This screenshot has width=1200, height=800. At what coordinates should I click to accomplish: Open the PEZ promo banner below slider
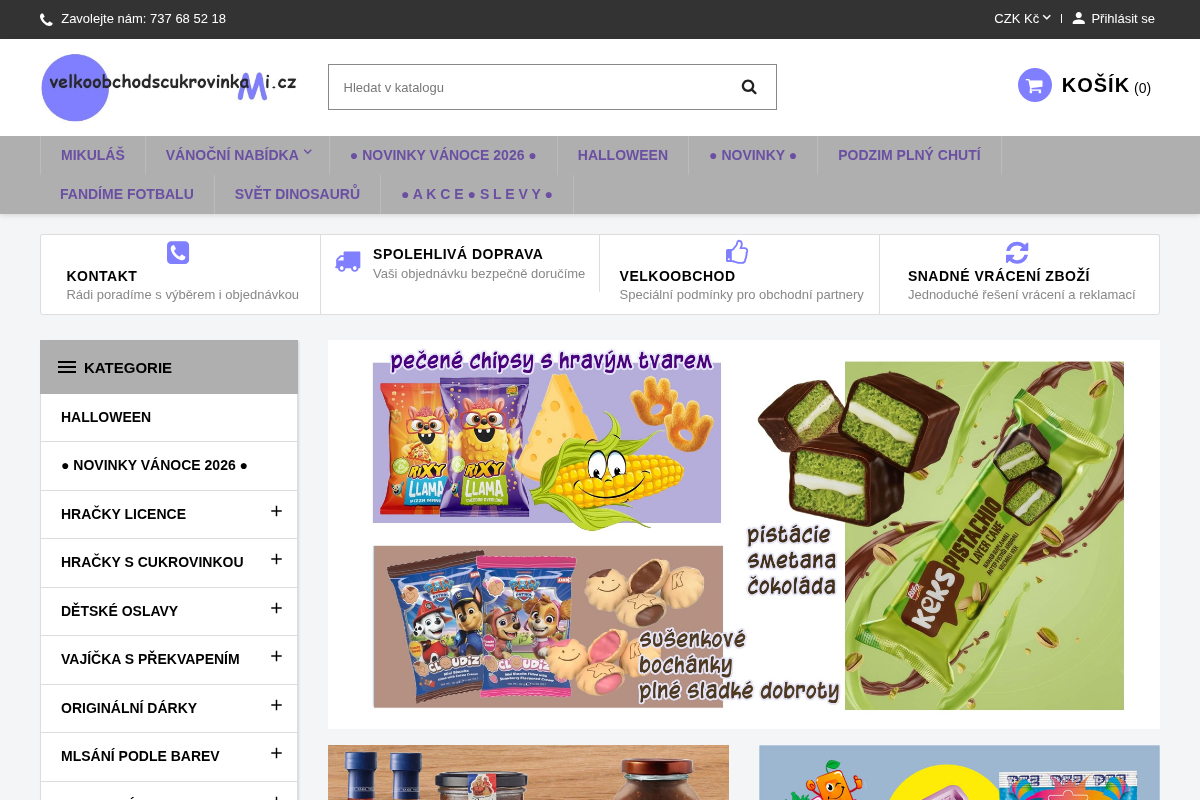tap(959, 772)
